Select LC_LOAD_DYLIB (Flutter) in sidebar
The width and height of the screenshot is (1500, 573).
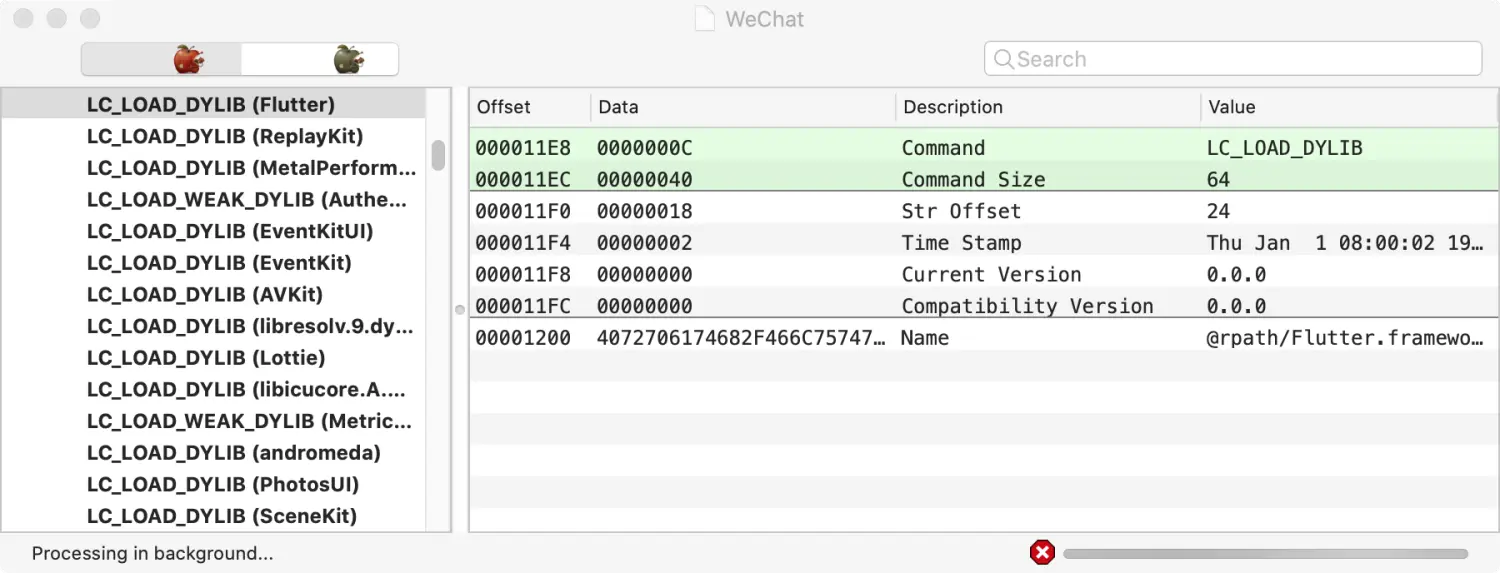pos(213,104)
